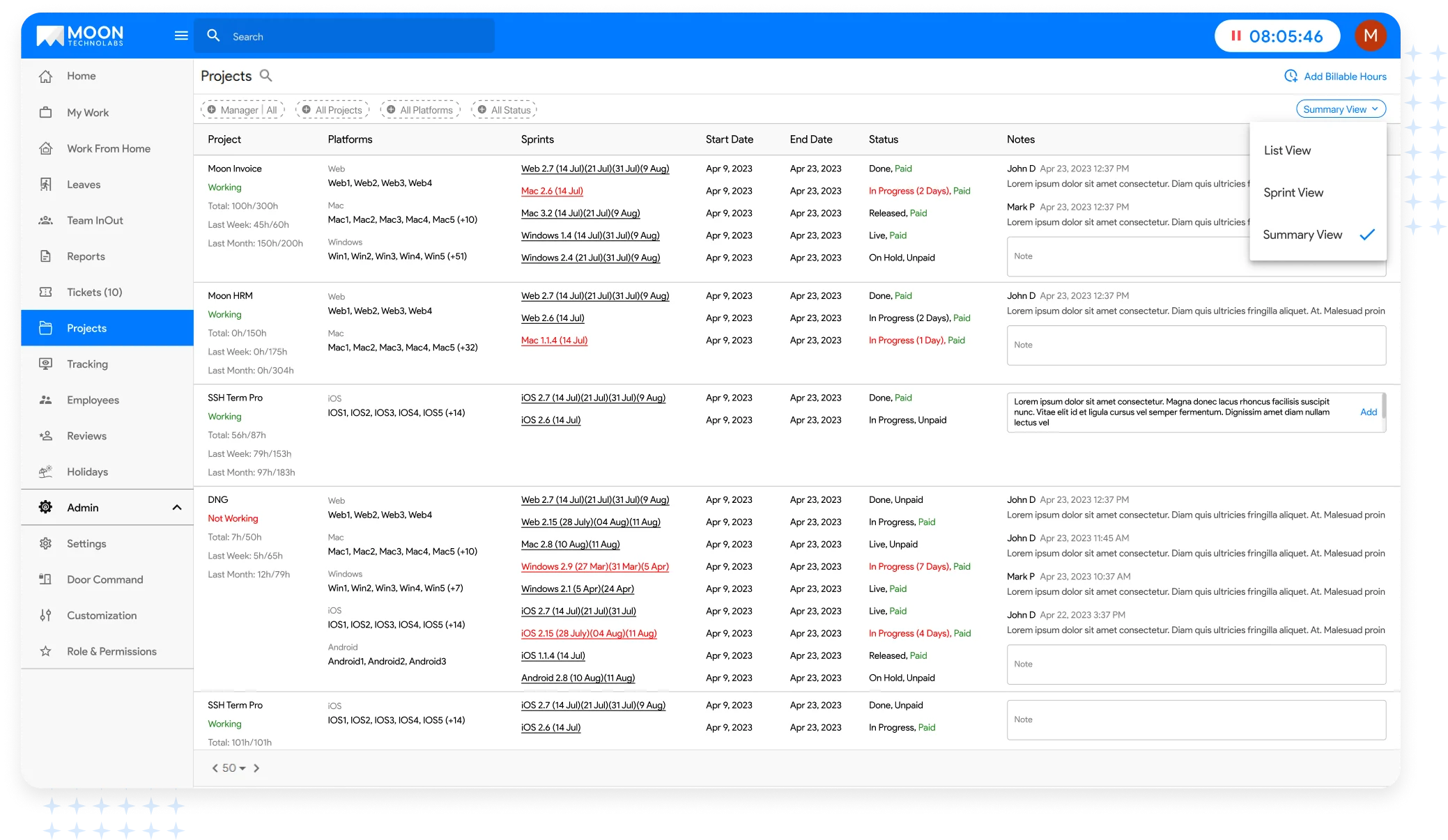Click the Add Billable Hours clock icon

coord(1291,76)
